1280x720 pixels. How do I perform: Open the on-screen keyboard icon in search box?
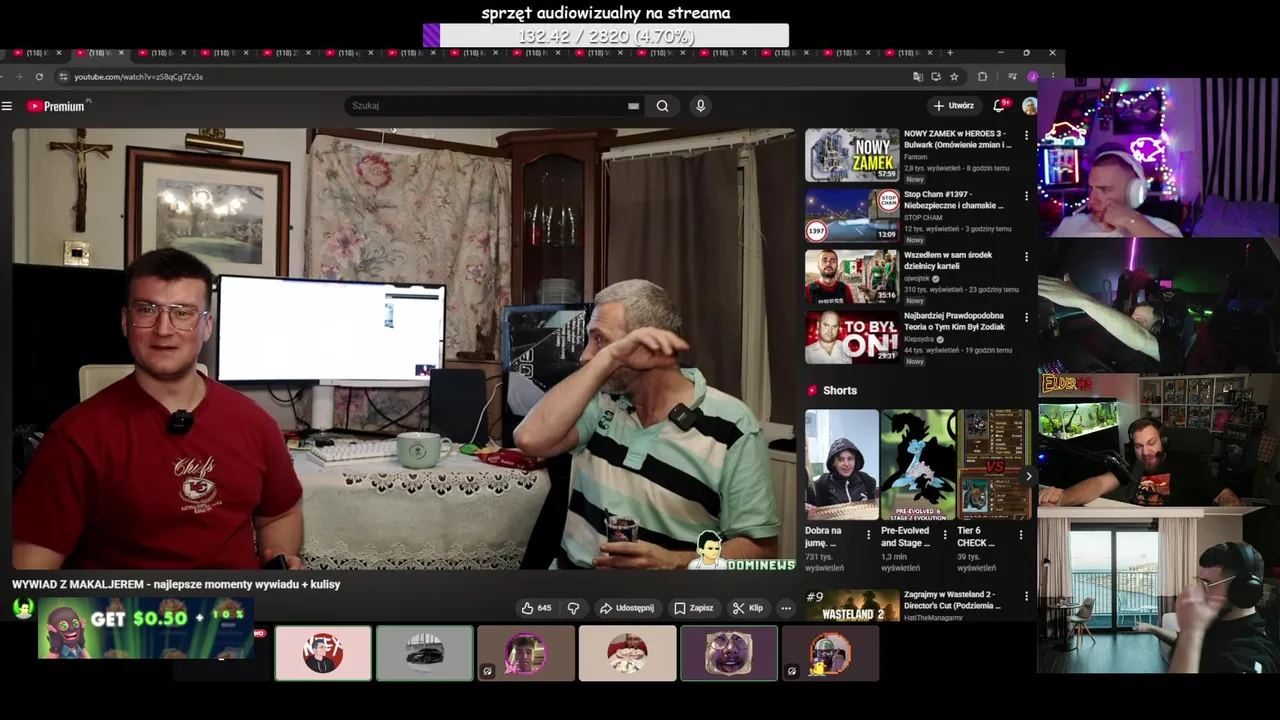coord(633,106)
